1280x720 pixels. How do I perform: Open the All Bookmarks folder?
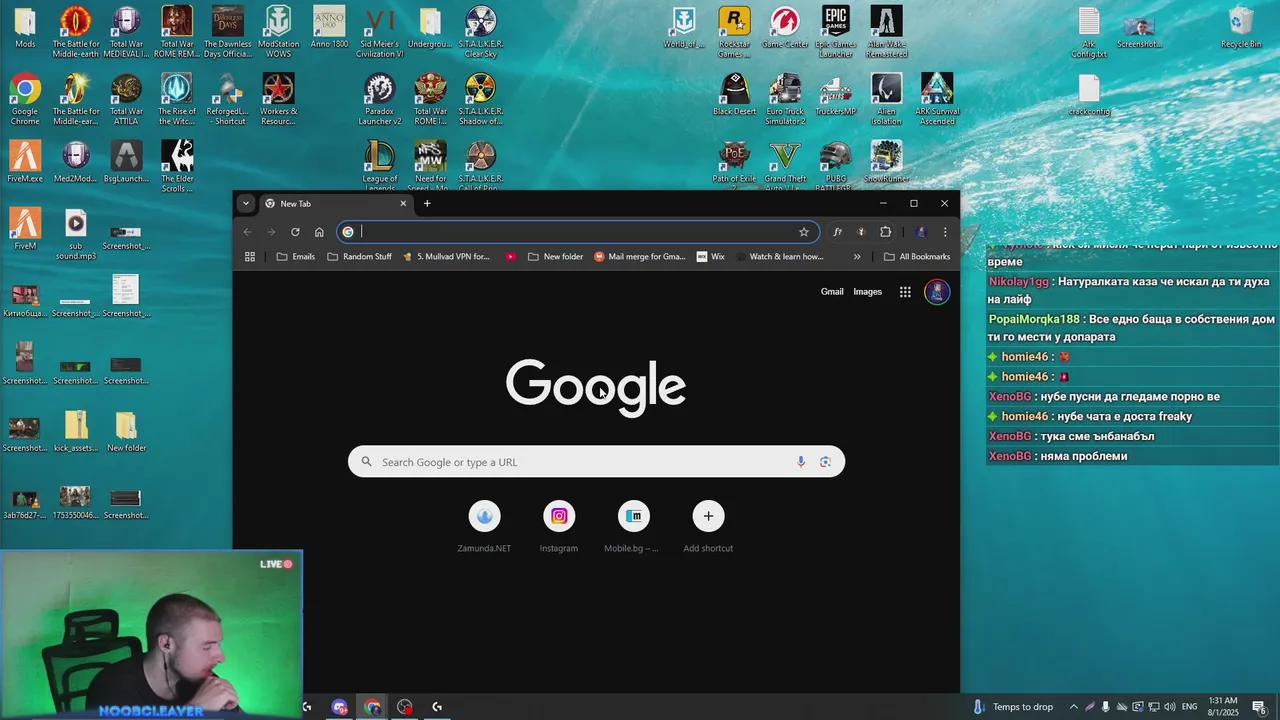pyautogui.click(x=917, y=257)
